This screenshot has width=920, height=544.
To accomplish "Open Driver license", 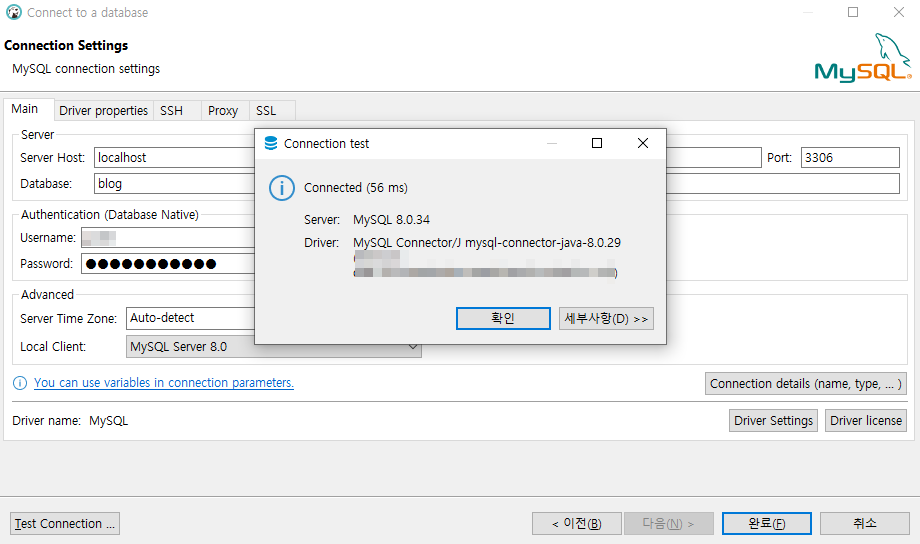I will click(865, 421).
